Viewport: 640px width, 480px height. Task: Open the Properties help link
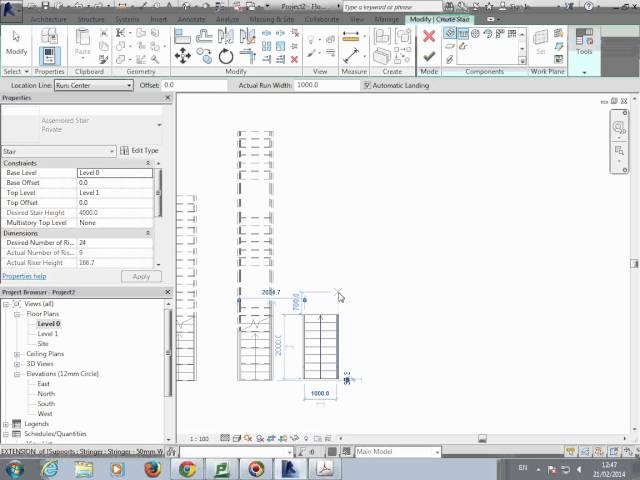[x=24, y=276]
